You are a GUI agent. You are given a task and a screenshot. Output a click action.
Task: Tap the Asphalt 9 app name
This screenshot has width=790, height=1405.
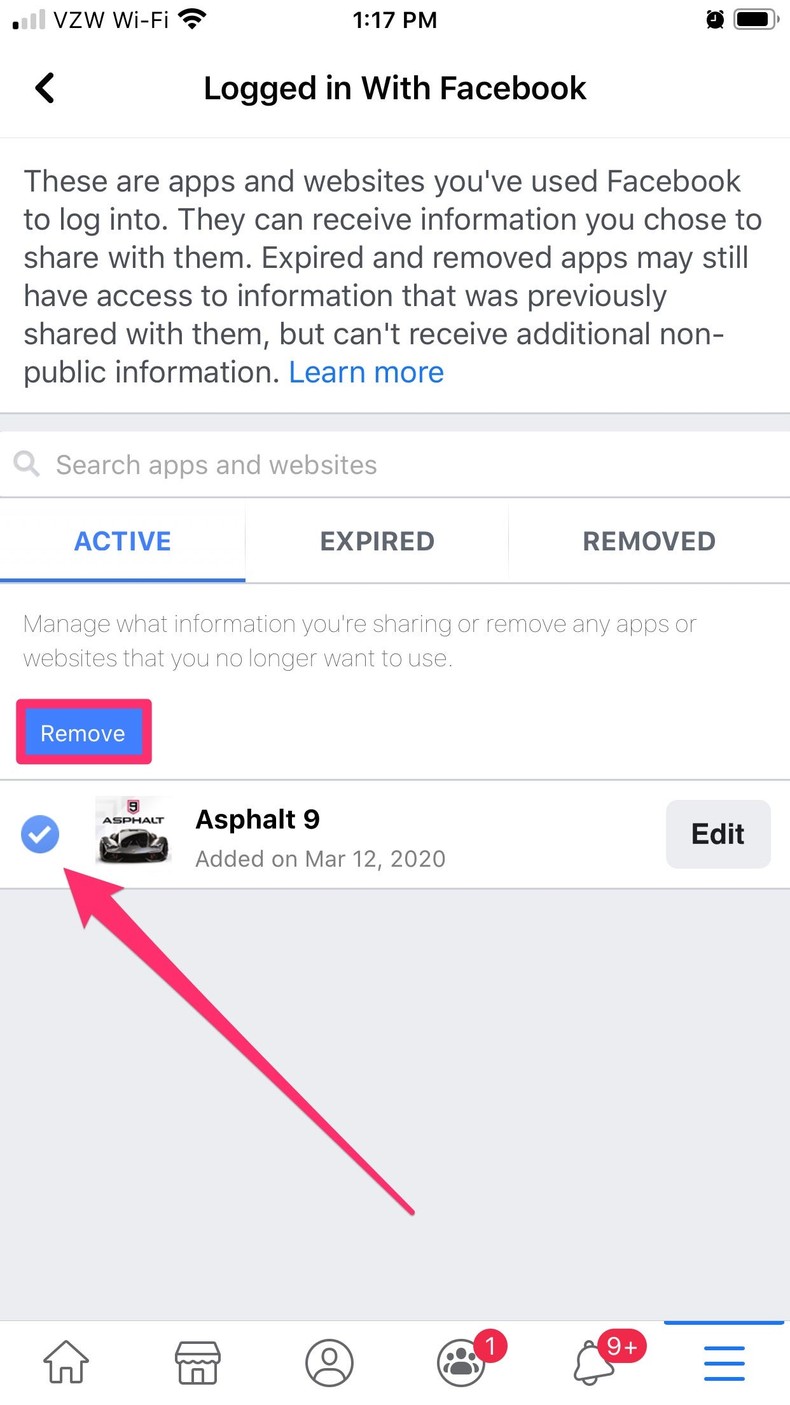coord(257,819)
